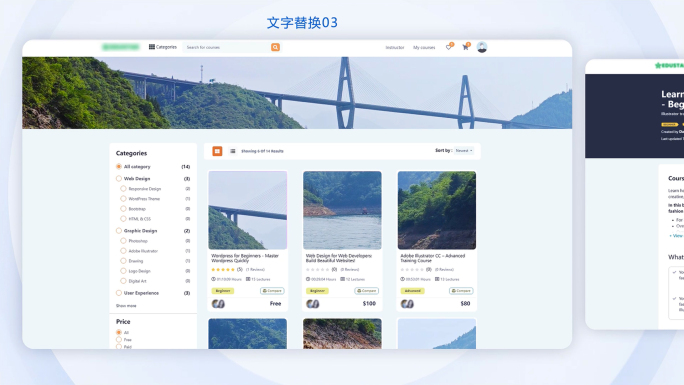This screenshot has height=385, width=684.
Task: Select the Photoshop radio option
Action: [x=123, y=241]
